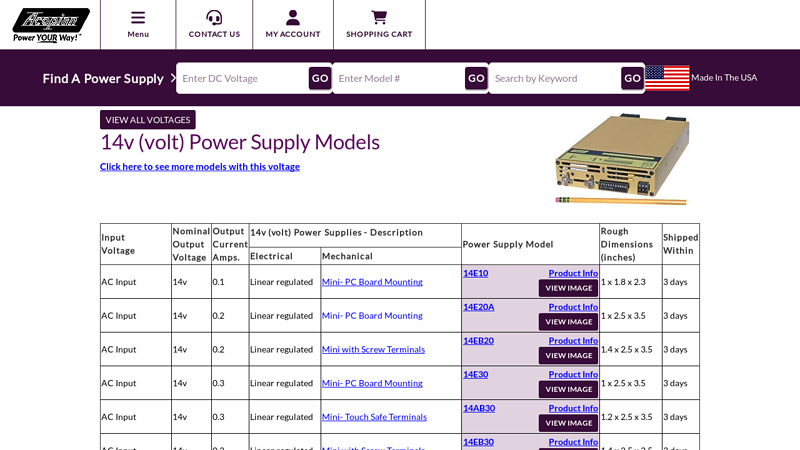Click GO next to Search by Keyword
The height and width of the screenshot is (450, 800).
632,78
